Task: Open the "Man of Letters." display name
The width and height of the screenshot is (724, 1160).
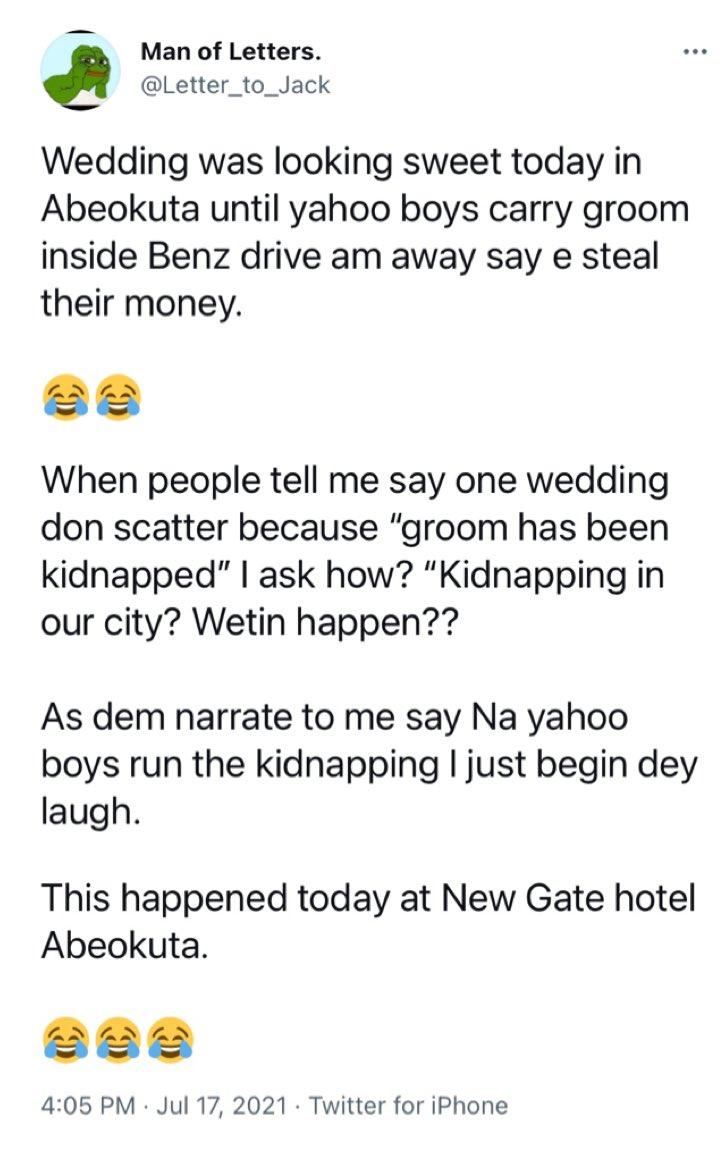Action: tap(230, 52)
